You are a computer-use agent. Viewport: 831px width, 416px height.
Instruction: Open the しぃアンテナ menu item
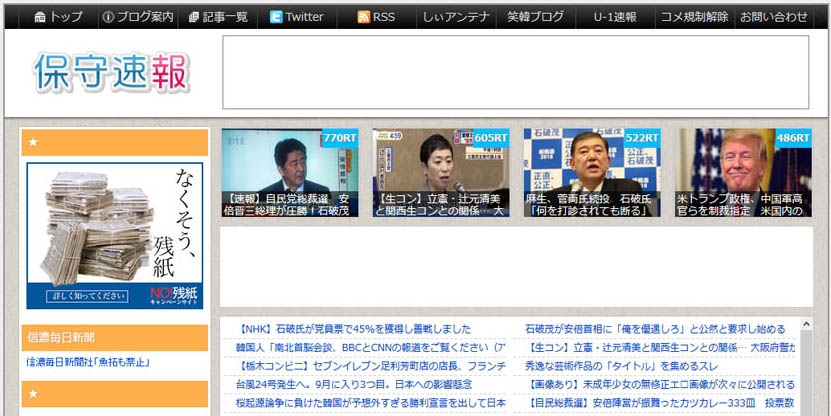(455, 17)
